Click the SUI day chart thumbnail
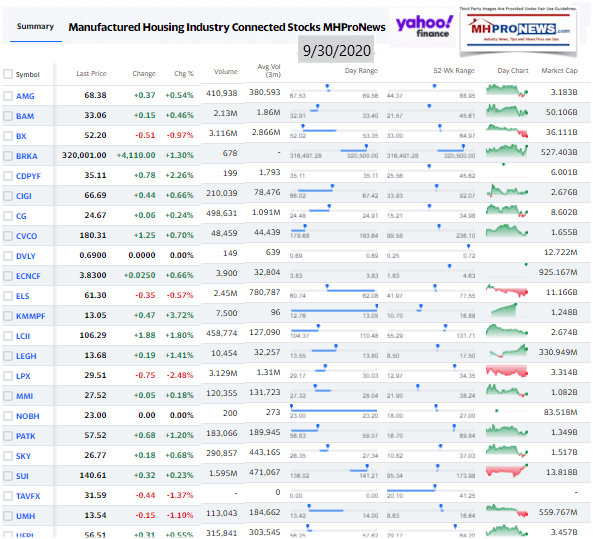This screenshot has width=593, height=539. 507,471
